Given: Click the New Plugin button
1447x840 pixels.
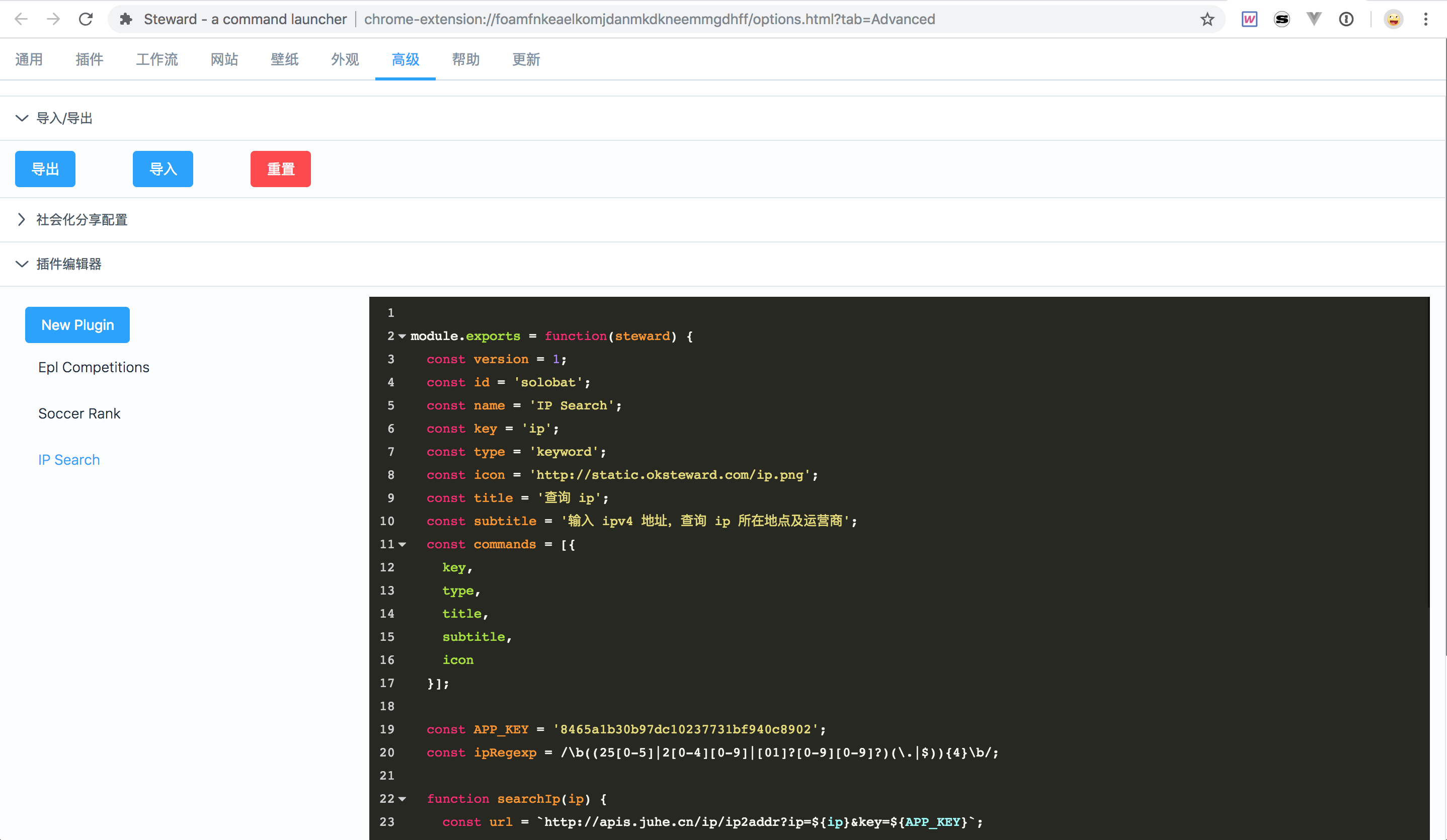Looking at the screenshot, I should (77, 325).
